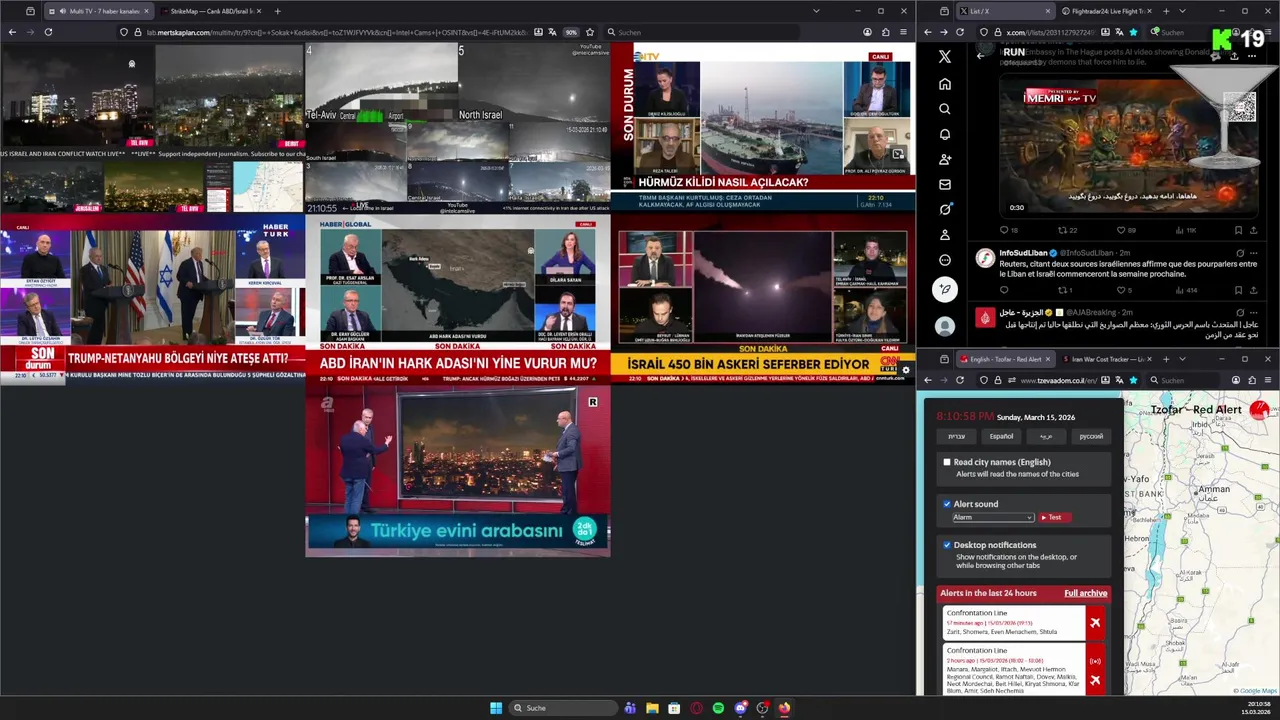Open Red Alert window hamburger menu
This screenshot has width=1280, height=720.
click(1269, 380)
